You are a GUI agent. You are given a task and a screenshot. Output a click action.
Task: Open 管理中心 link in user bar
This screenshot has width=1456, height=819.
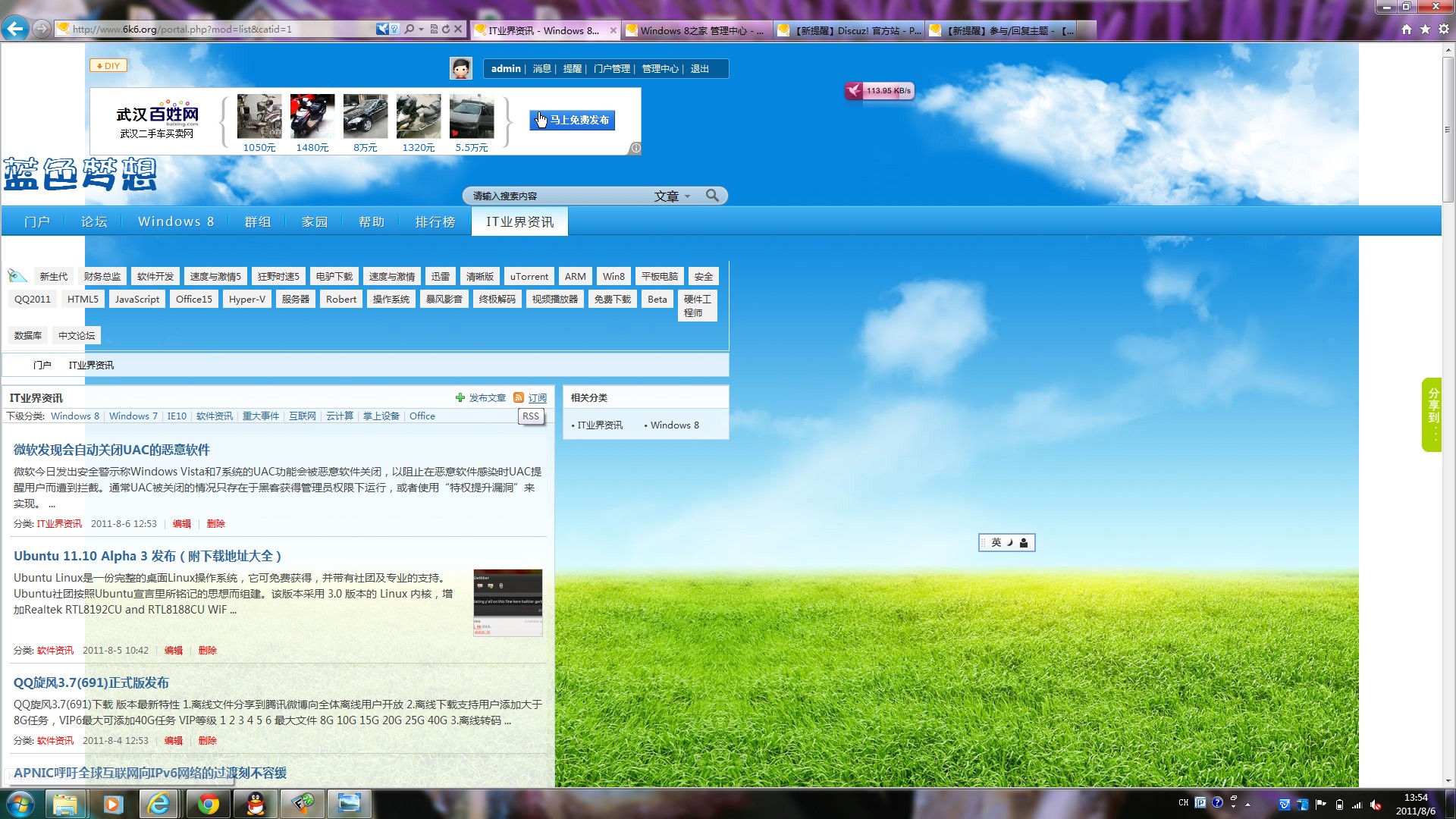click(x=660, y=68)
